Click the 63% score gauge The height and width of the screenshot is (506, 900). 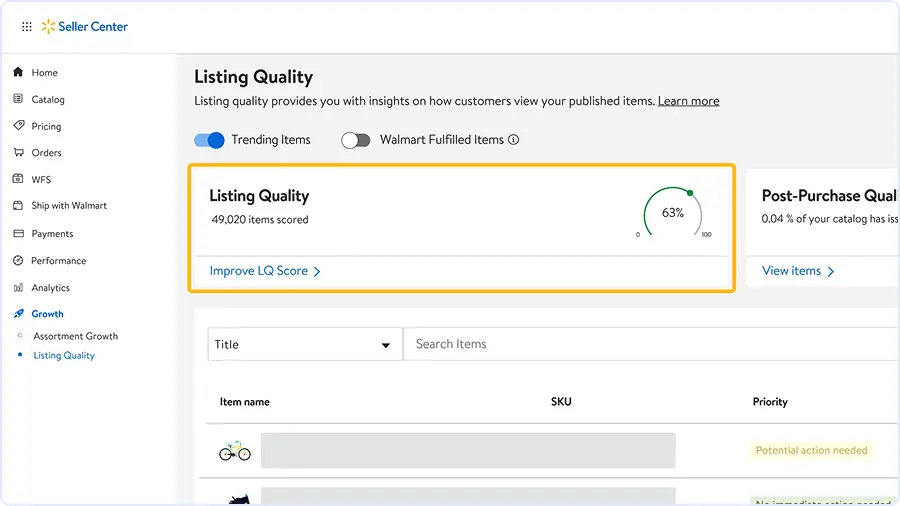click(673, 212)
